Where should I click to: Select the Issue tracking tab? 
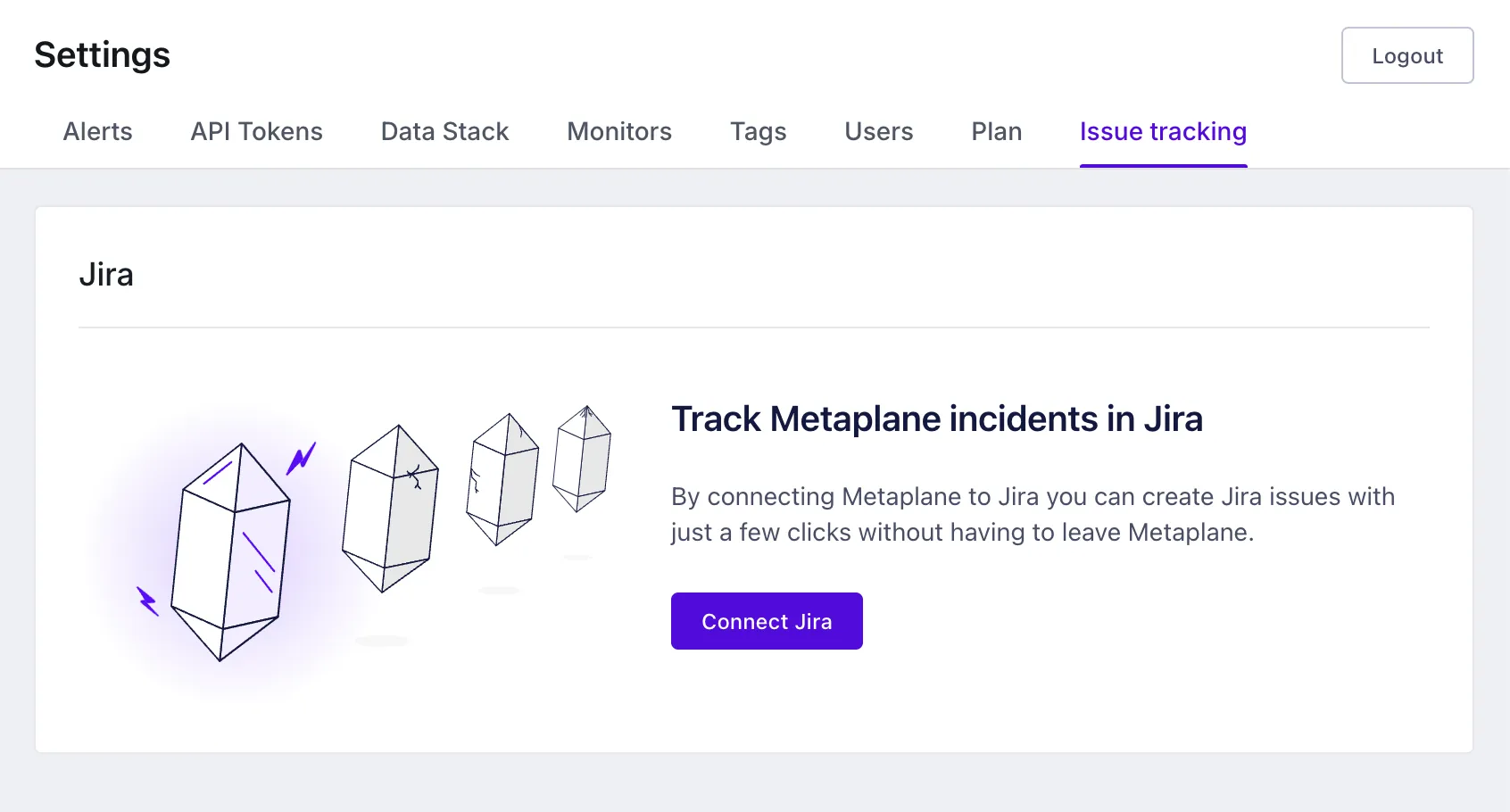point(1163,131)
